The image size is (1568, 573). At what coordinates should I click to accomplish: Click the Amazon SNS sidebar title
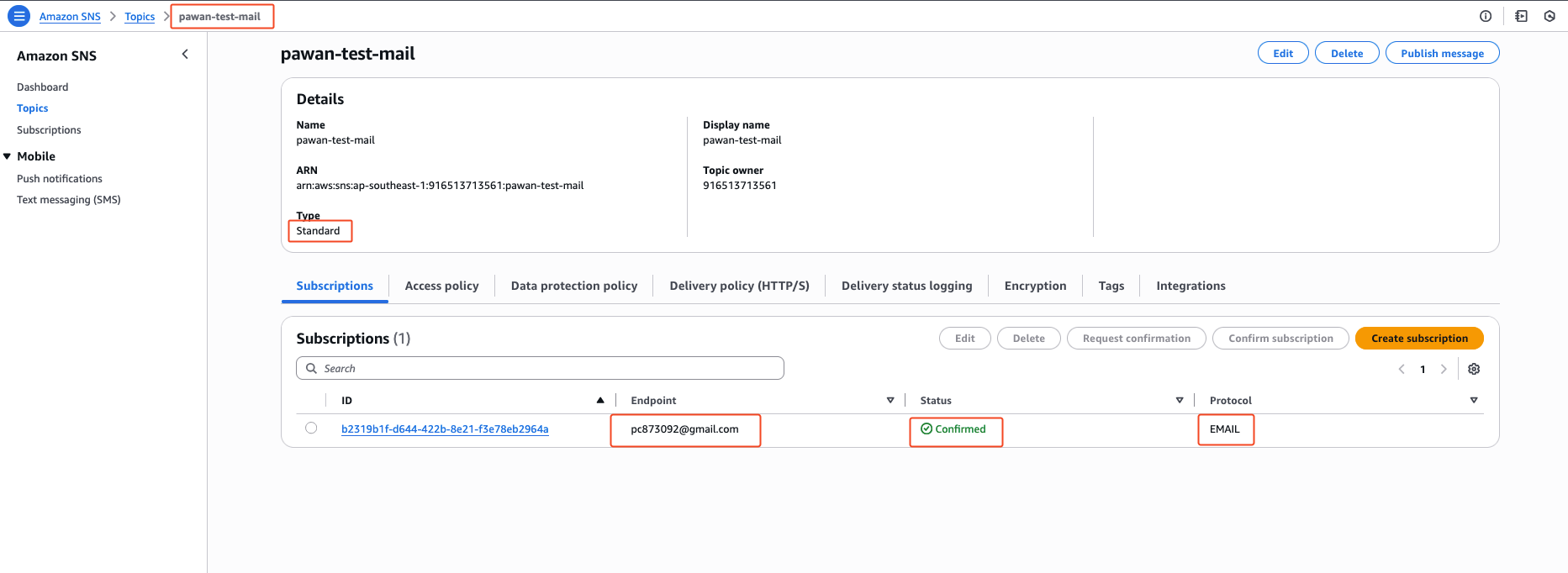(56, 55)
